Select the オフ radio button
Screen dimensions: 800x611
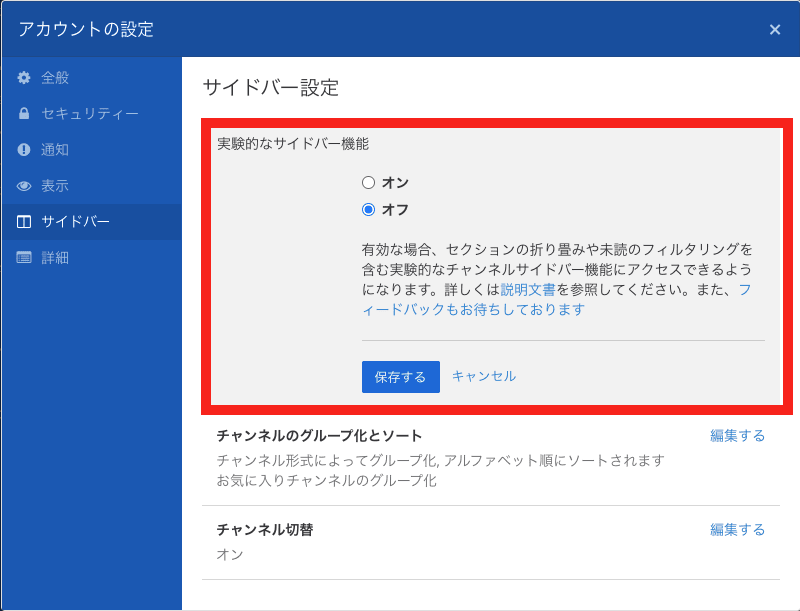pyautogui.click(x=369, y=207)
